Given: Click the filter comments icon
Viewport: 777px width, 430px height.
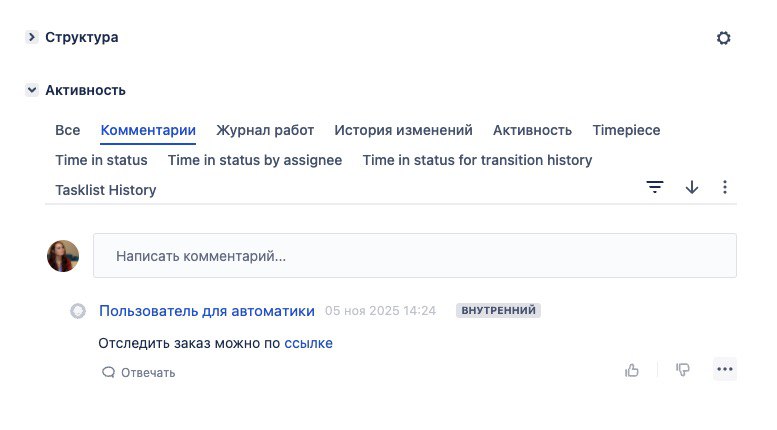Looking at the screenshot, I should 655,188.
